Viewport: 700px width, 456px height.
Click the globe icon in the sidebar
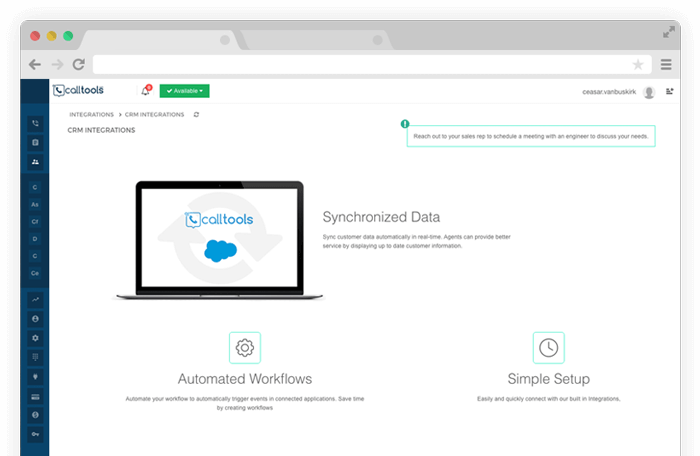coord(35,415)
